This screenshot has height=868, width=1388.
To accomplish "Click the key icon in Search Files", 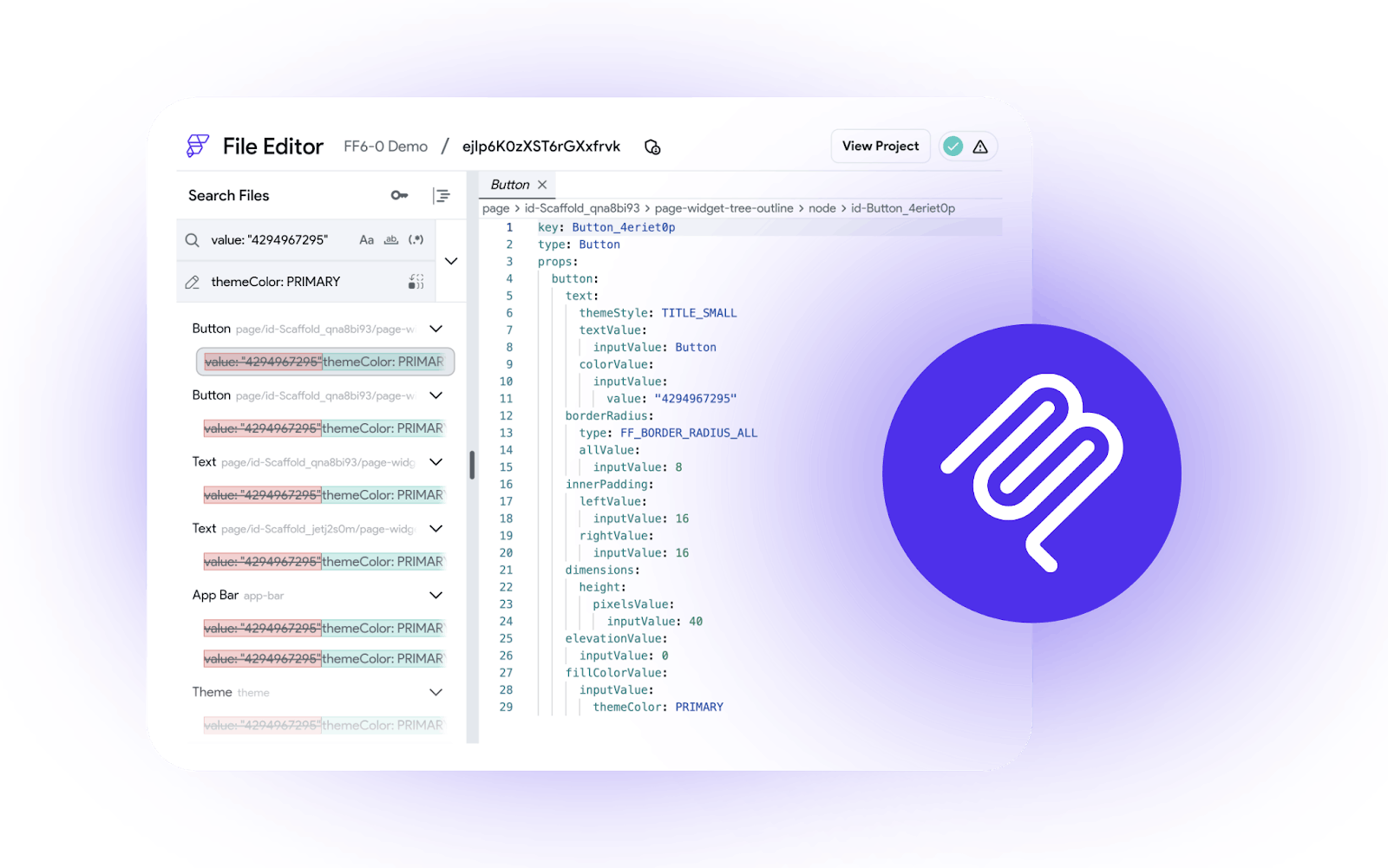I will coord(399,195).
